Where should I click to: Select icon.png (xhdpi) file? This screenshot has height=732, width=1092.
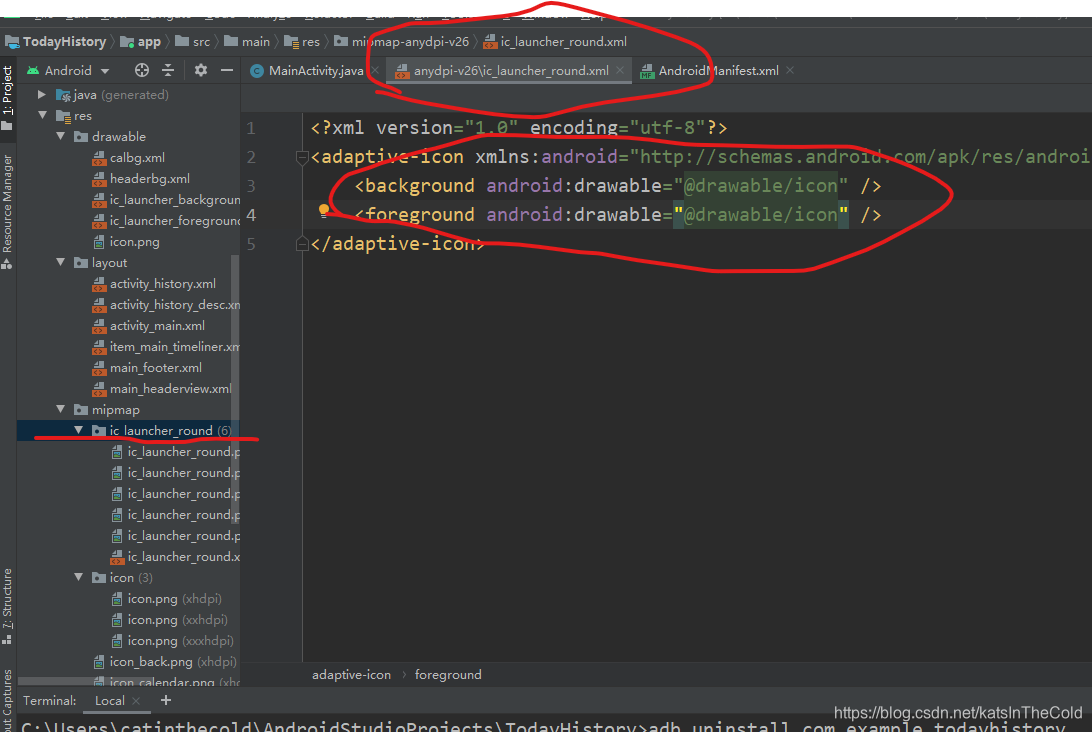[x=166, y=598]
